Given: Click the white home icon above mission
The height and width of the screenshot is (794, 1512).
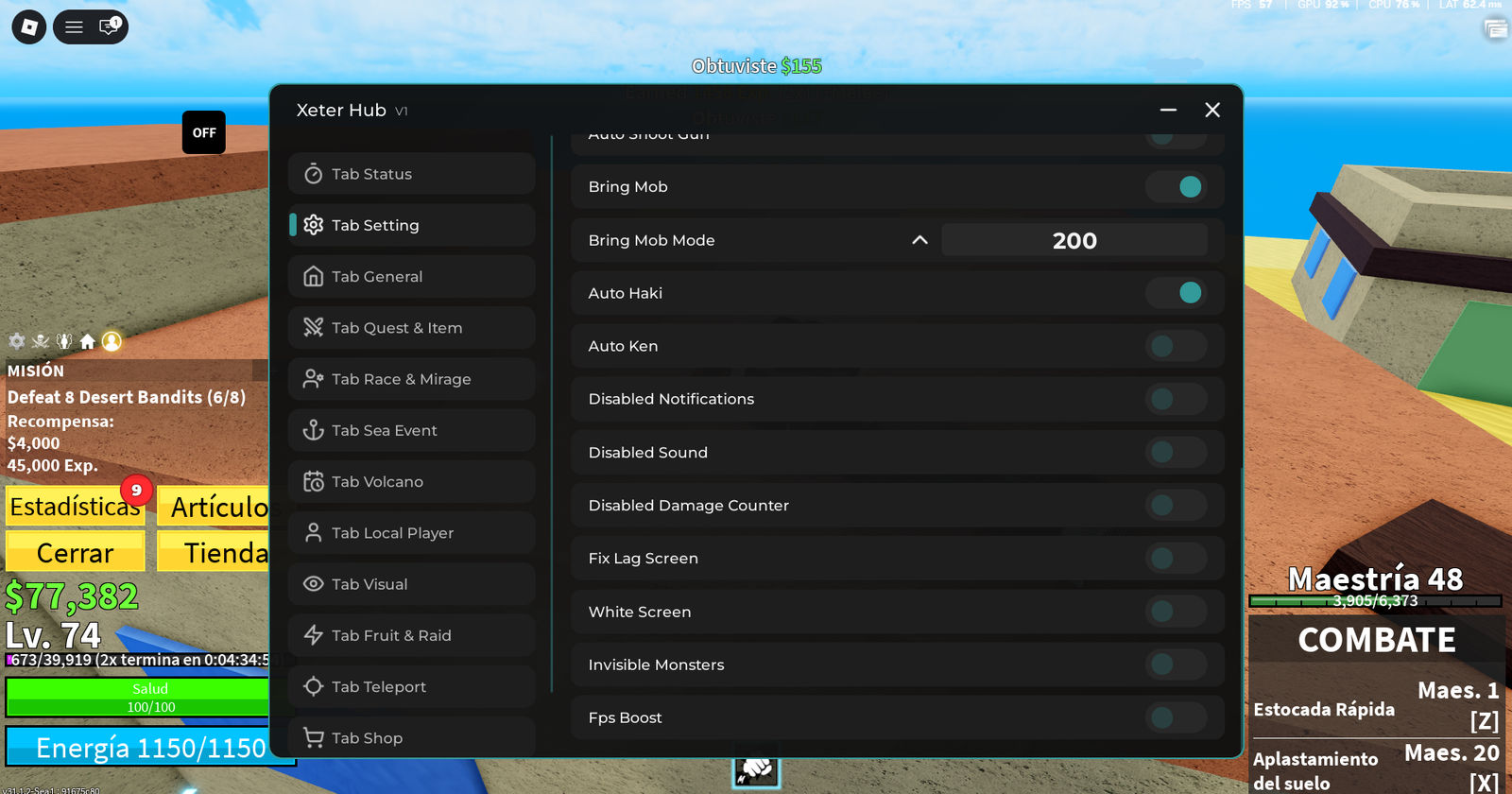Looking at the screenshot, I should coord(88,341).
